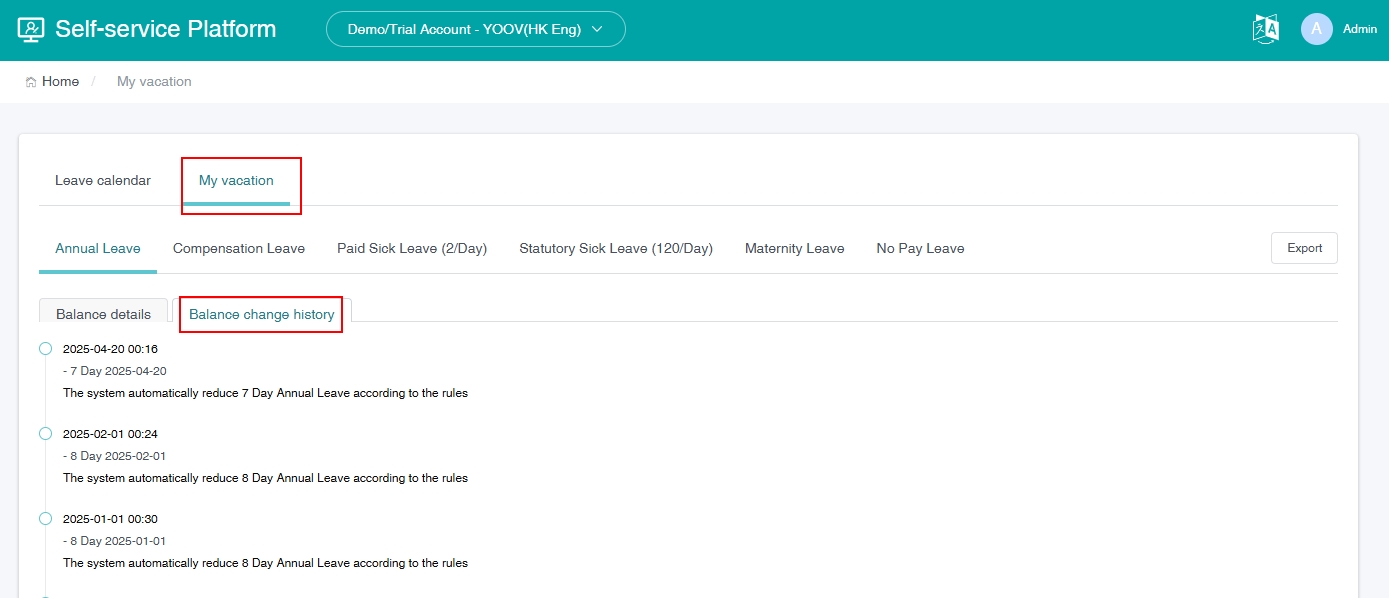Switch to Compensation Leave tab
Screen dimensions: 1389x598
tap(239, 249)
